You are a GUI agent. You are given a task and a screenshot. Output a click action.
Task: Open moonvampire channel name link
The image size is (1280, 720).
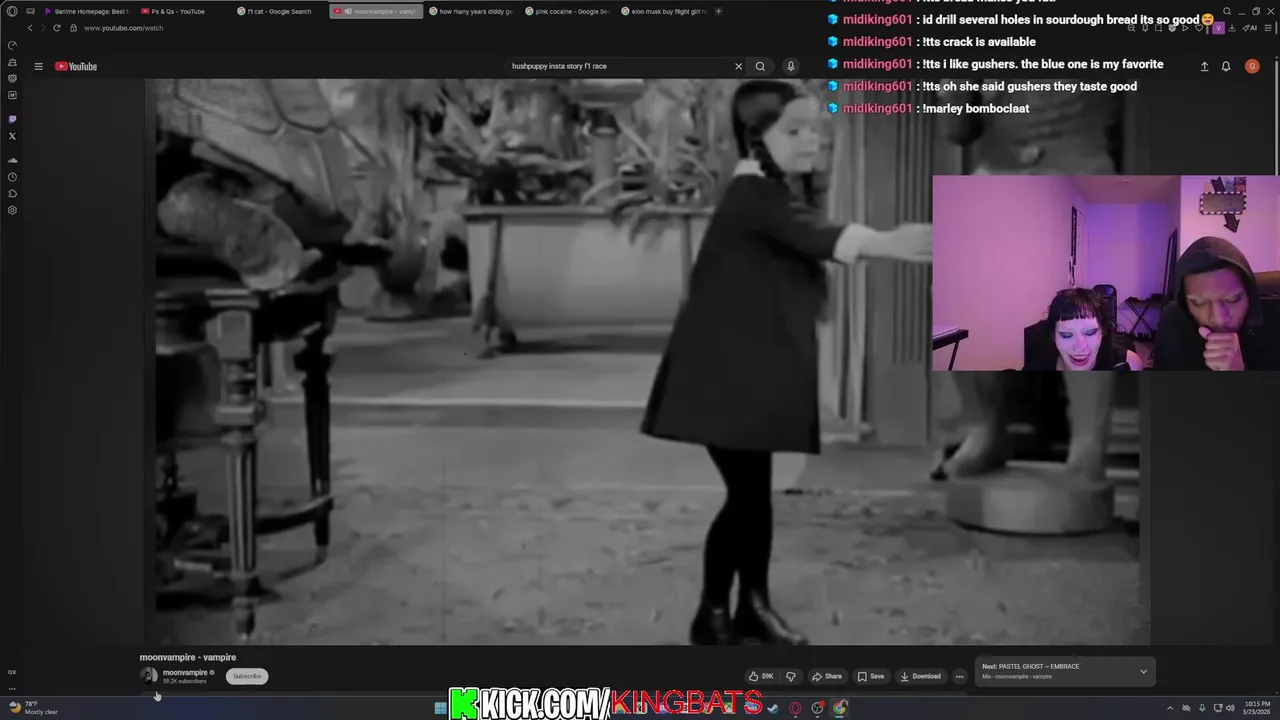pos(185,673)
